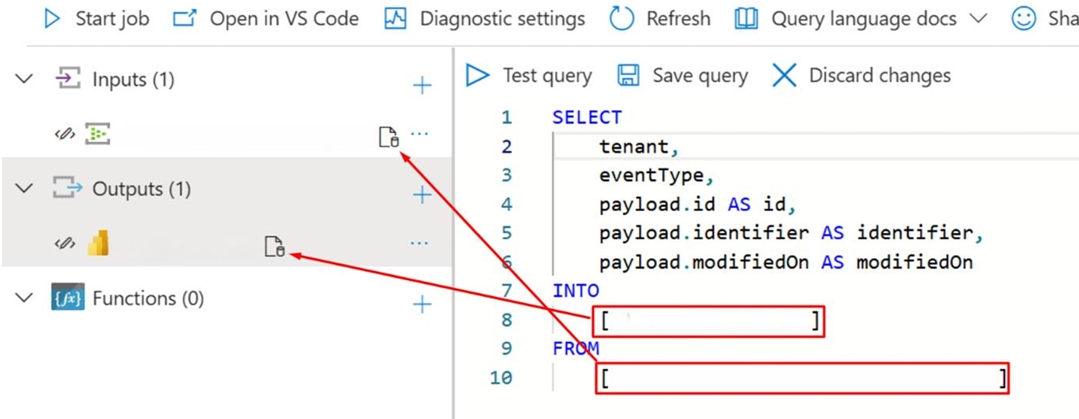The image size is (1079, 419).
Task: Save query using the disk icon
Action: 628,75
